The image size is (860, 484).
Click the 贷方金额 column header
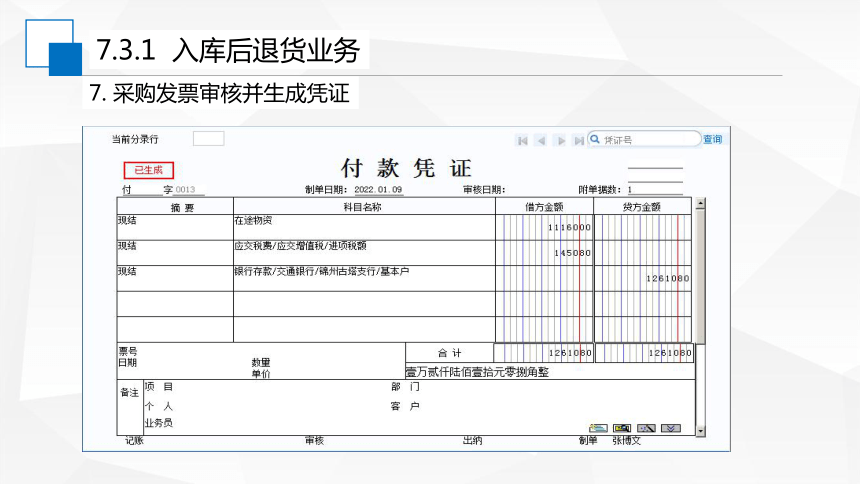point(642,207)
